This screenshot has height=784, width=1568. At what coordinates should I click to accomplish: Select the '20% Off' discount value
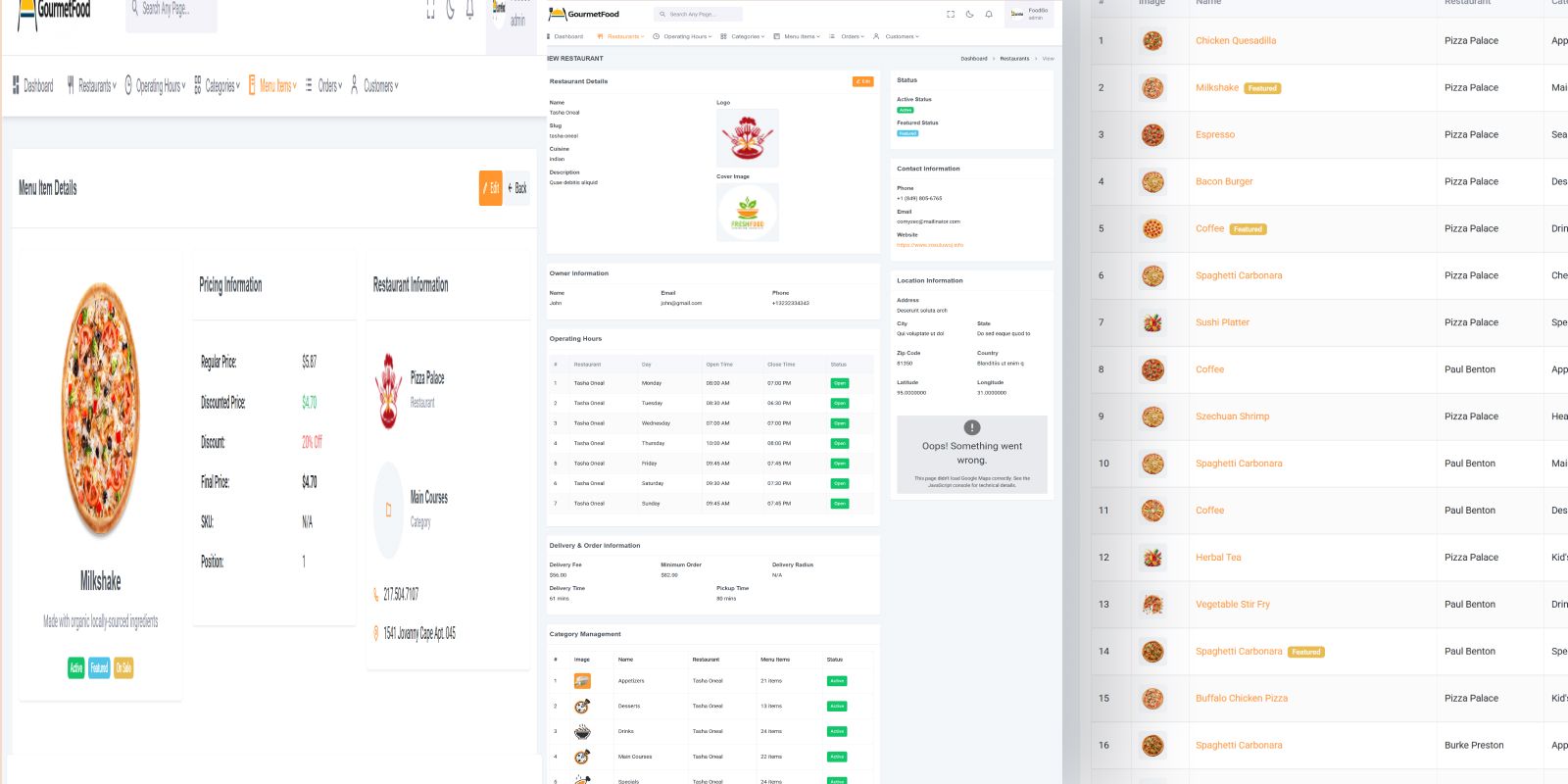pos(312,442)
